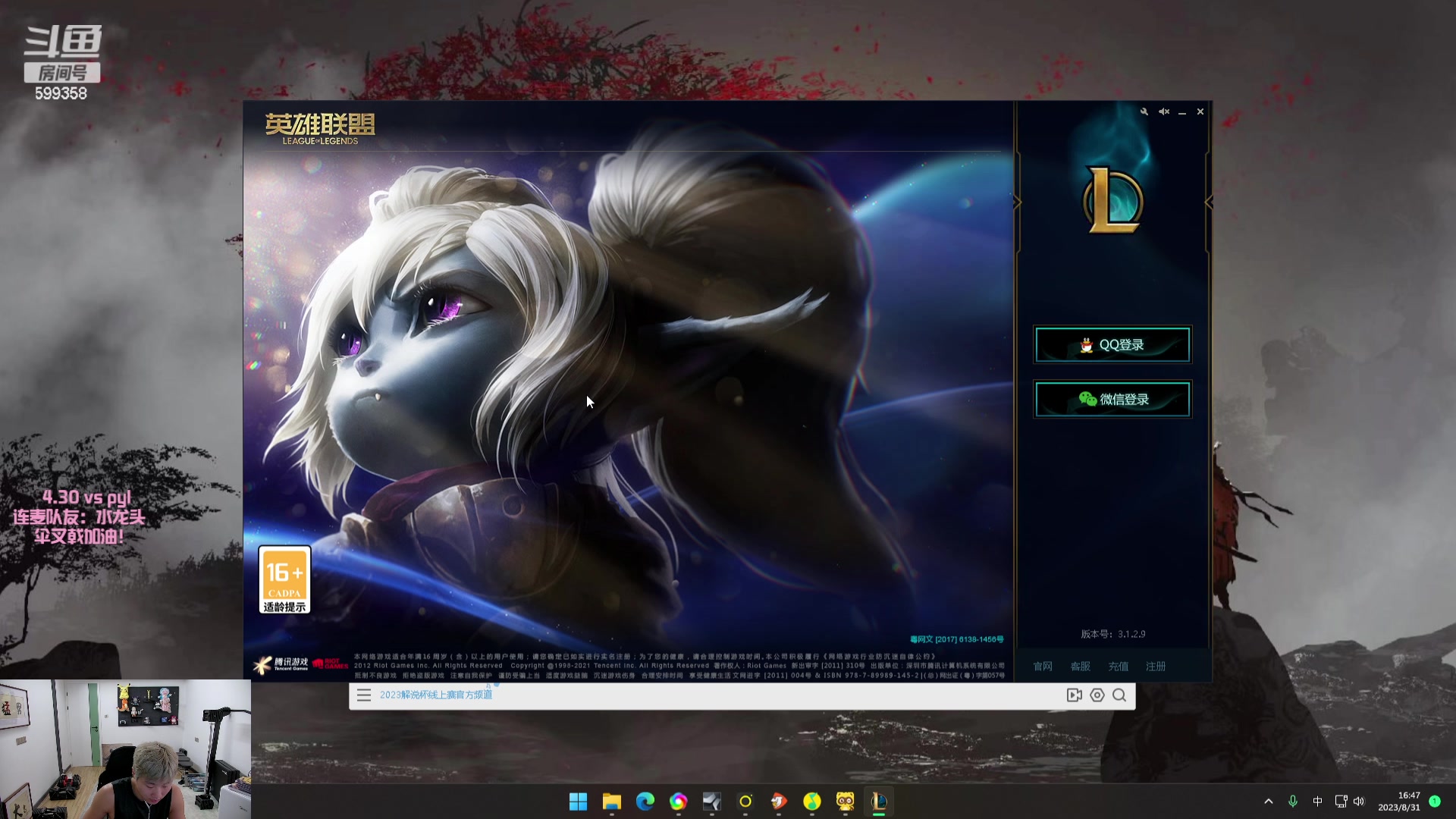Expand the system tray hidden icons chevron

[x=1269, y=802]
